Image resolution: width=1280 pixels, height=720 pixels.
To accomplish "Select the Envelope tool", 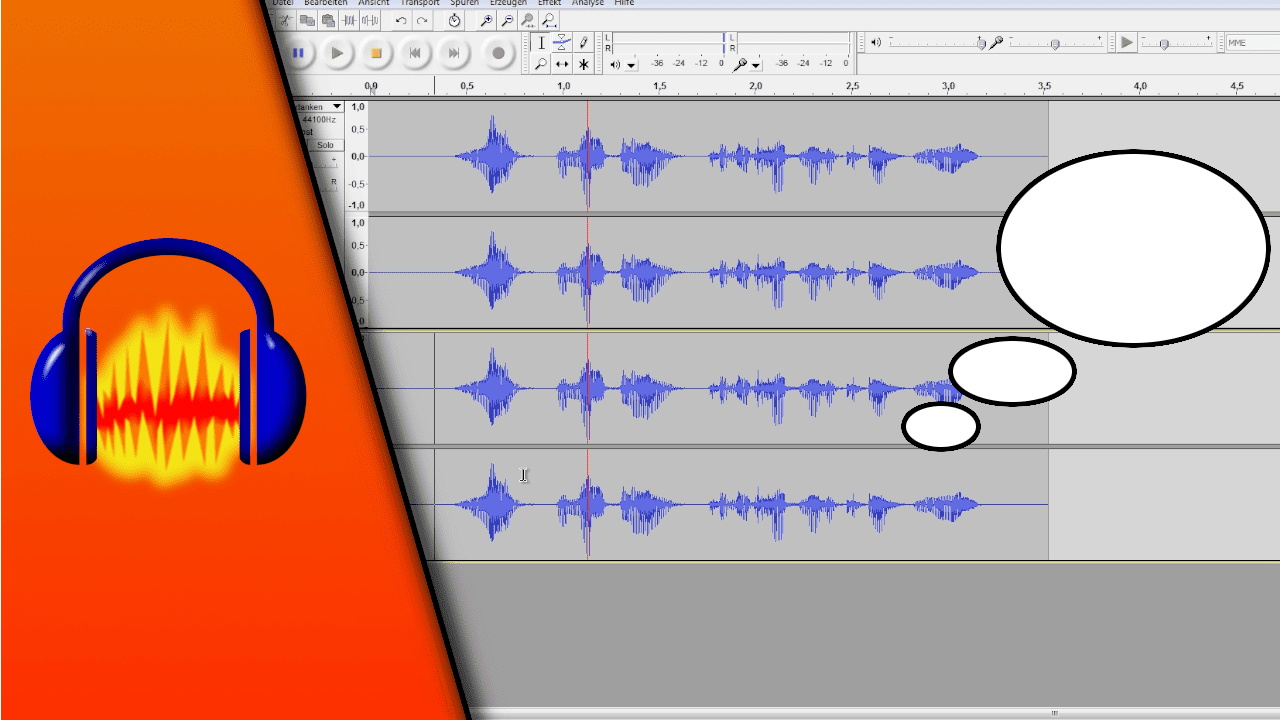I will point(562,43).
